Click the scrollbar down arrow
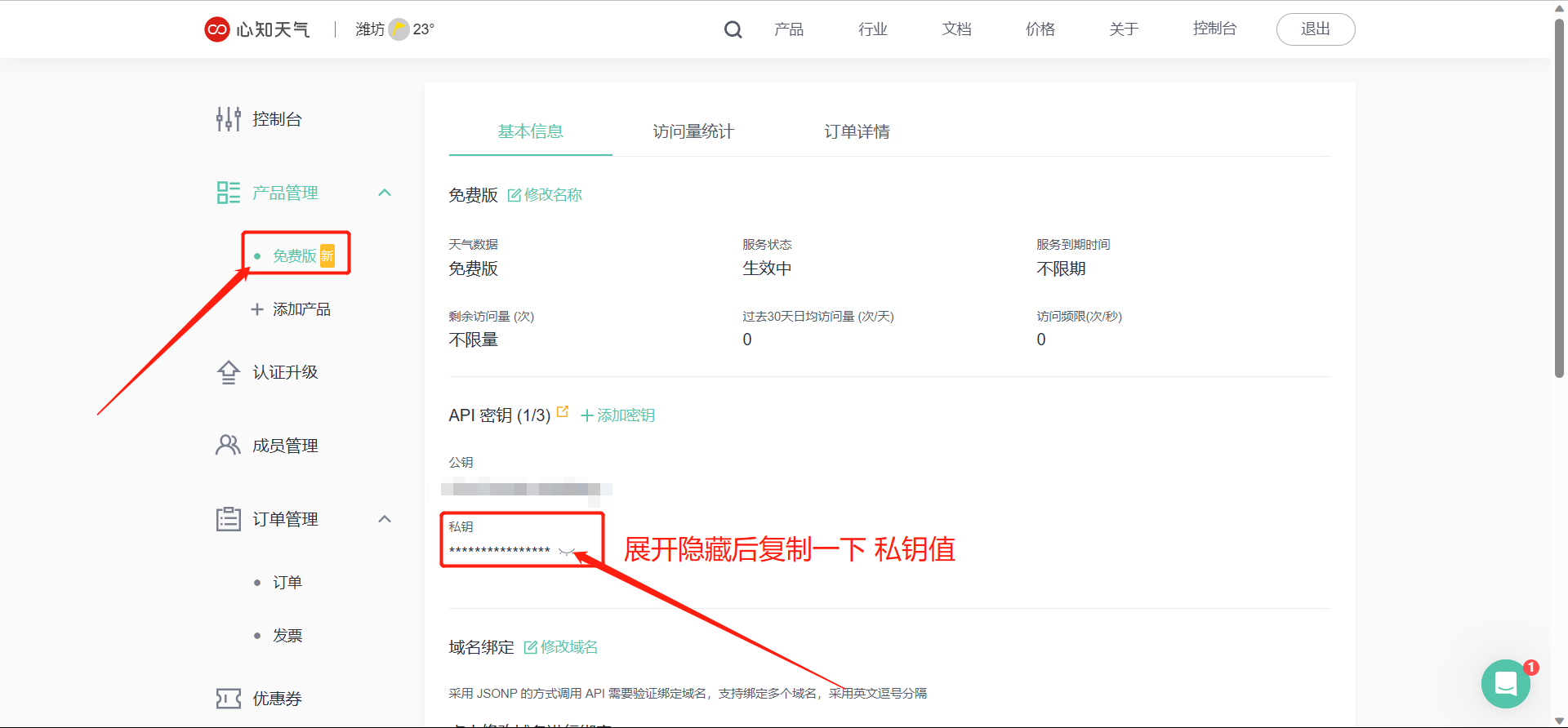Screen dimensions: 1568x728 [1559, 721]
